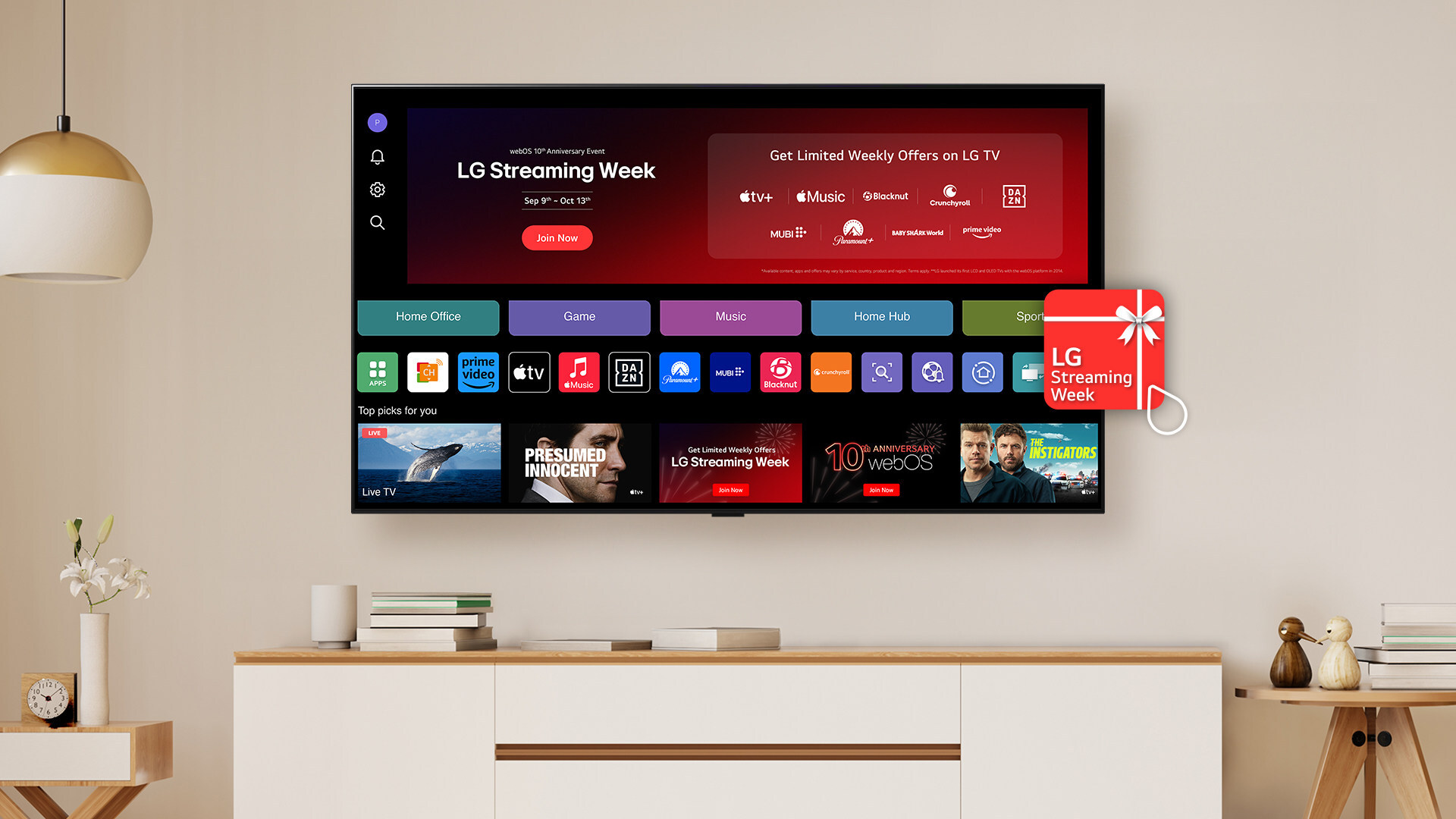Select user profile icon
The width and height of the screenshot is (1456, 819).
click(x=378, y=122)
